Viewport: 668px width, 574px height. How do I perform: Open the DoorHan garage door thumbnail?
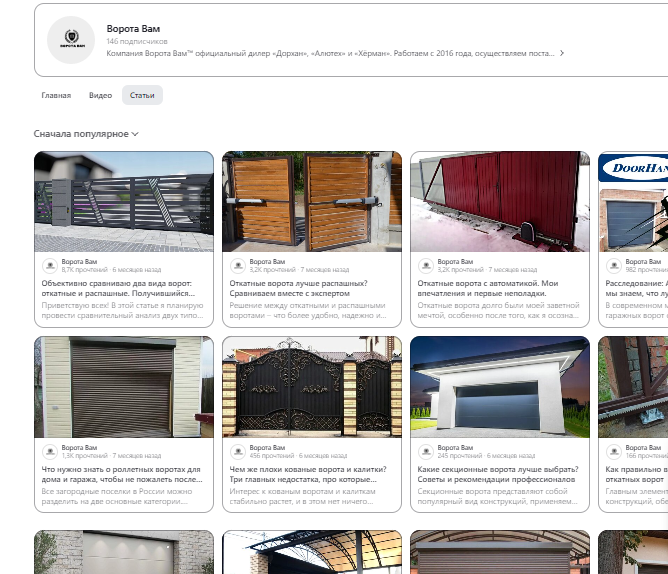click(633, 202)
